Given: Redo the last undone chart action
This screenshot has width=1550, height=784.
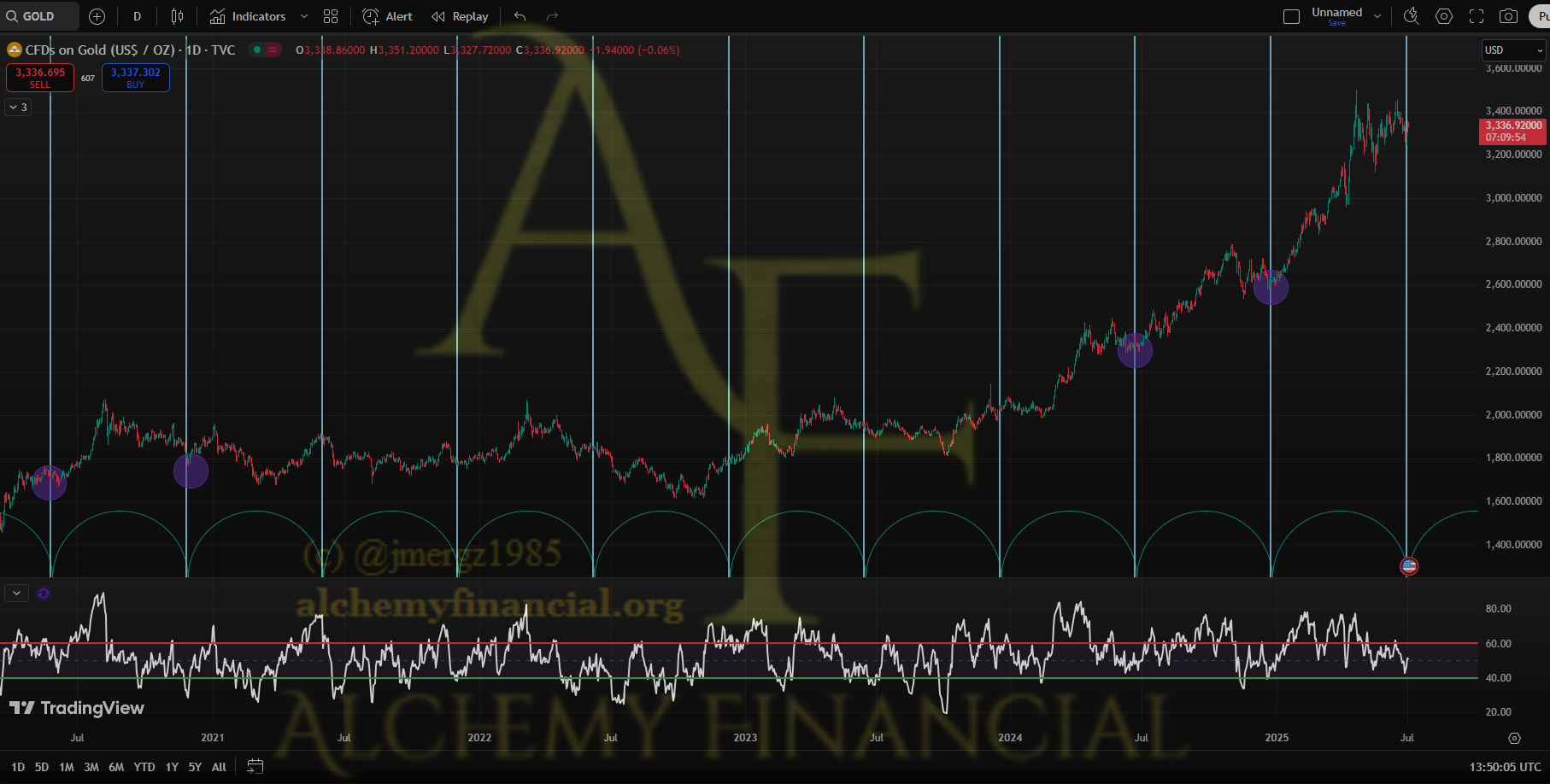Looking at the screenshot, I should 552,16.
